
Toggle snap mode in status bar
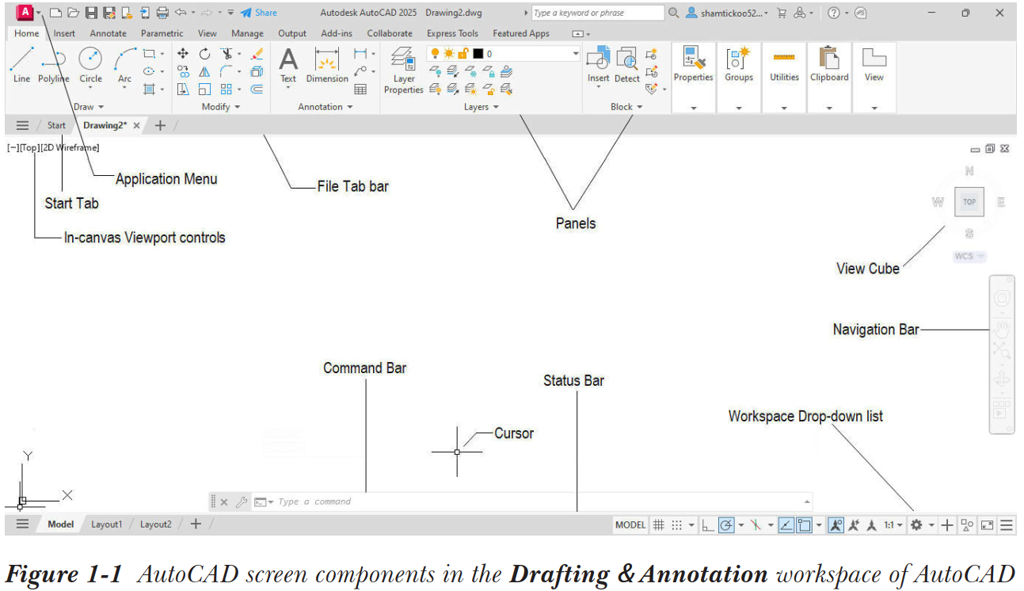pyautogui.click(x=677, y=524)
